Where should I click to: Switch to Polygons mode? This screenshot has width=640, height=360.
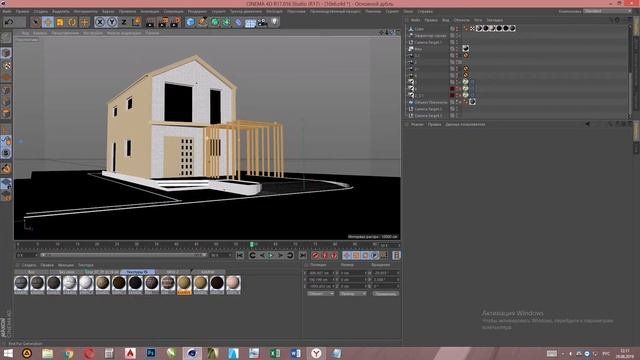6,113
